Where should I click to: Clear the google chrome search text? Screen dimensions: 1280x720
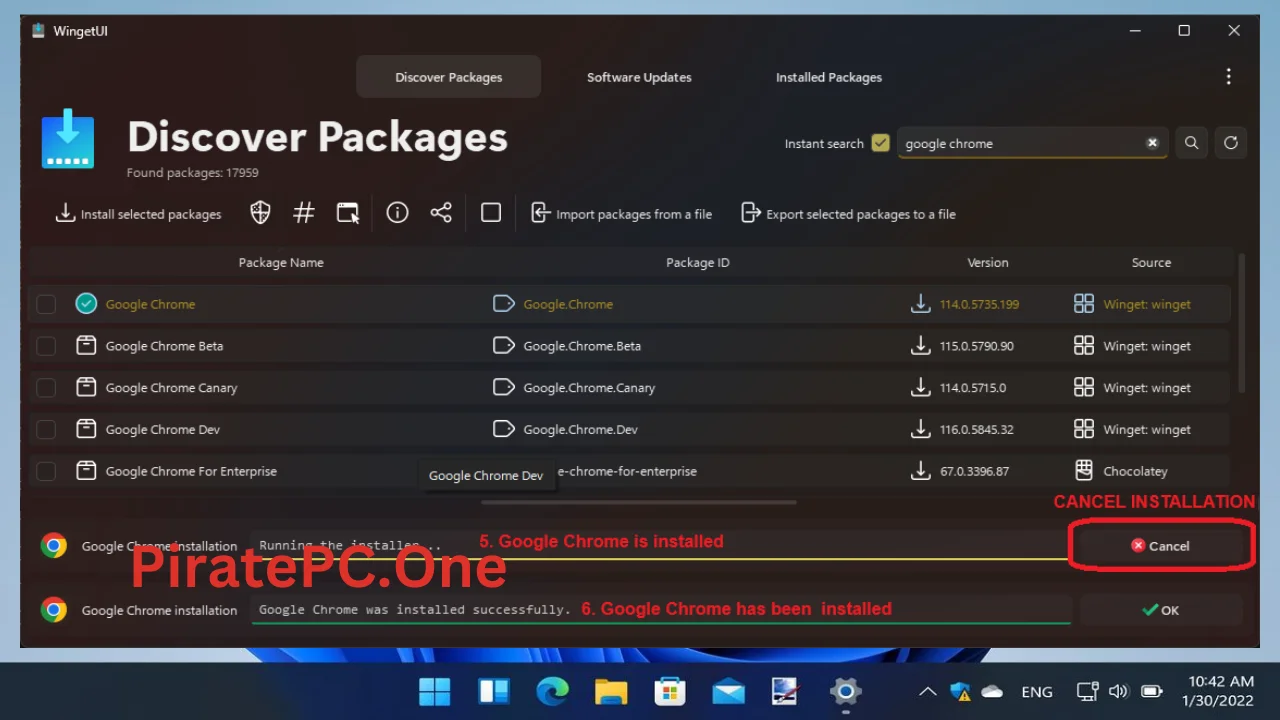pyautogui.click(x=1152, y=143)
